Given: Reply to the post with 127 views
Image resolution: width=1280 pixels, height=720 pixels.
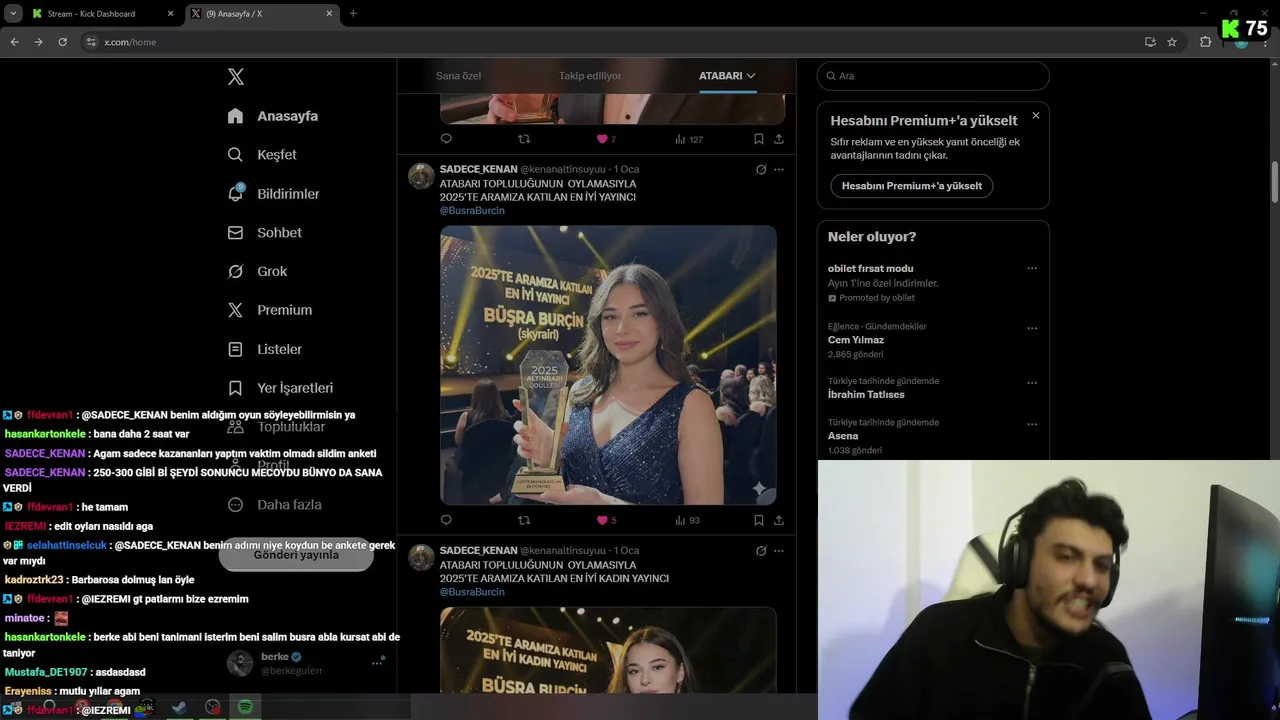Looking at the screenshot, I should click(446, 139).
